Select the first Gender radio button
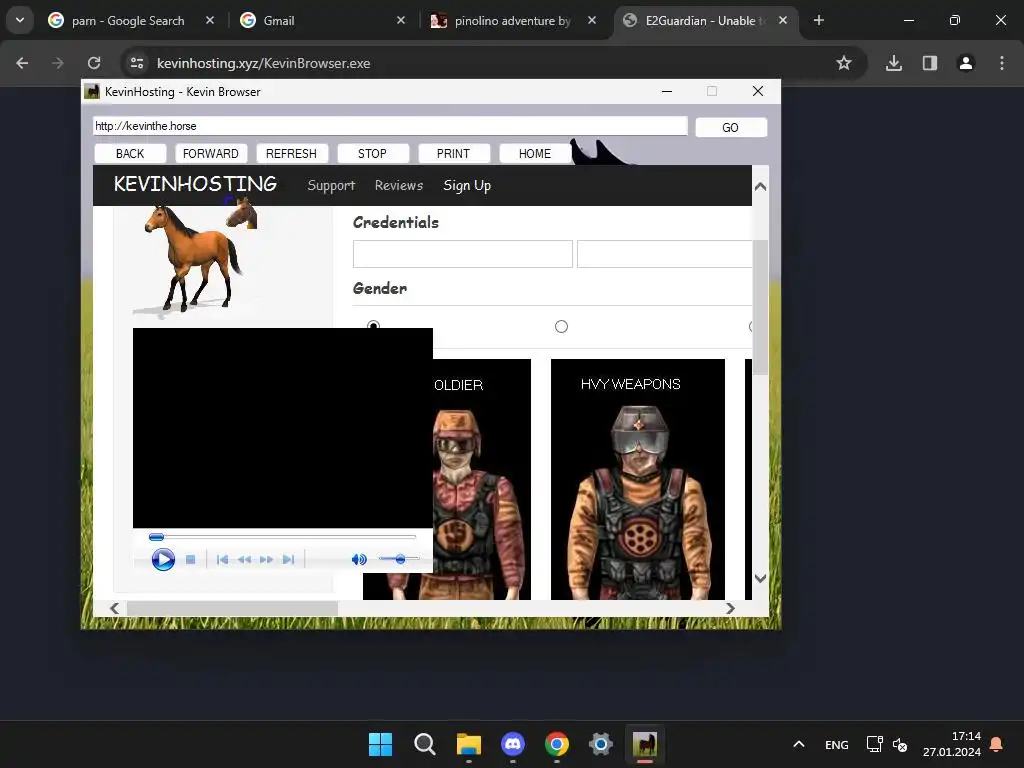The image size is (1024, 768). (374, 325)
